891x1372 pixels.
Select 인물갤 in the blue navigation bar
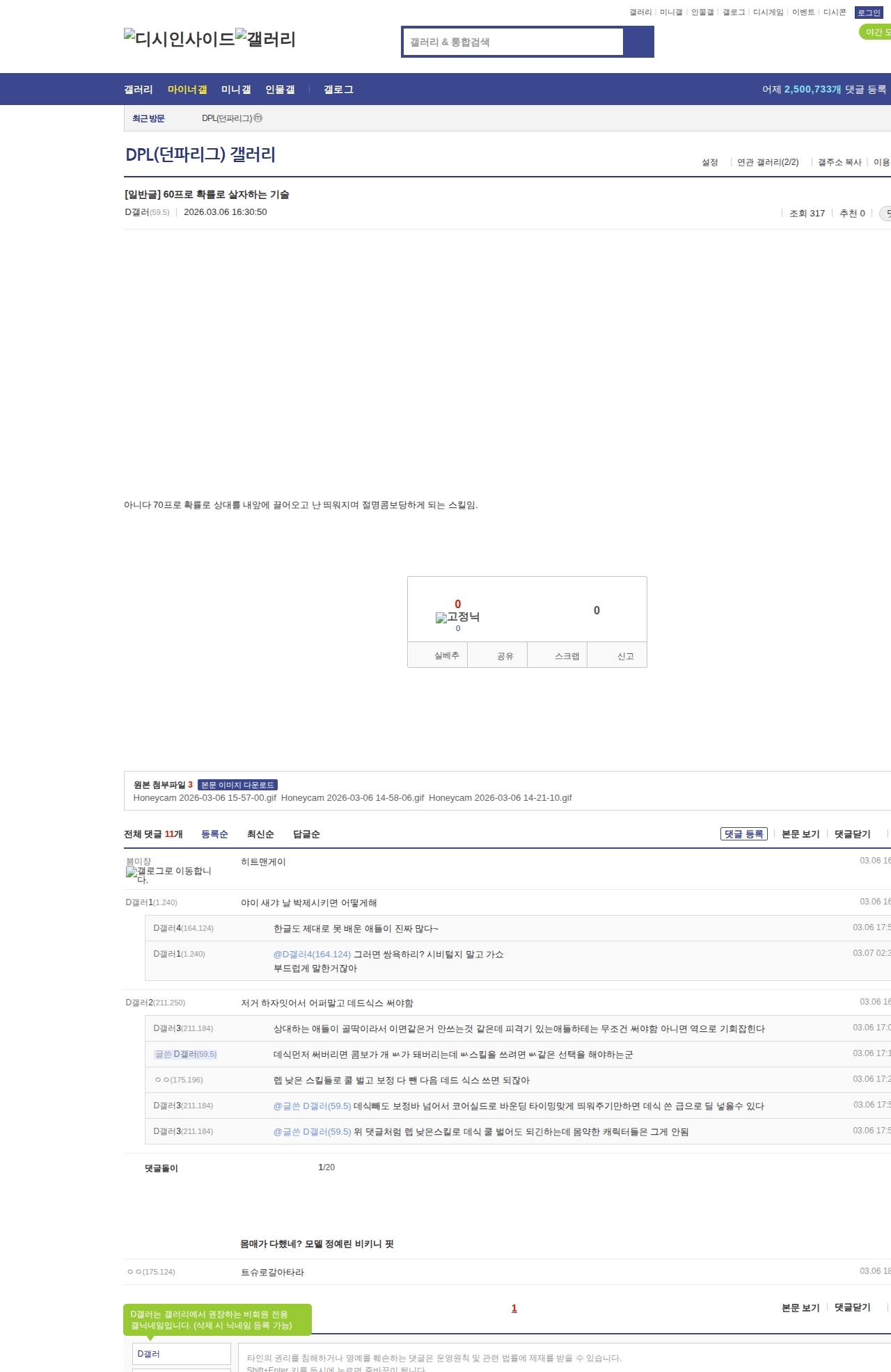[280, 90]
